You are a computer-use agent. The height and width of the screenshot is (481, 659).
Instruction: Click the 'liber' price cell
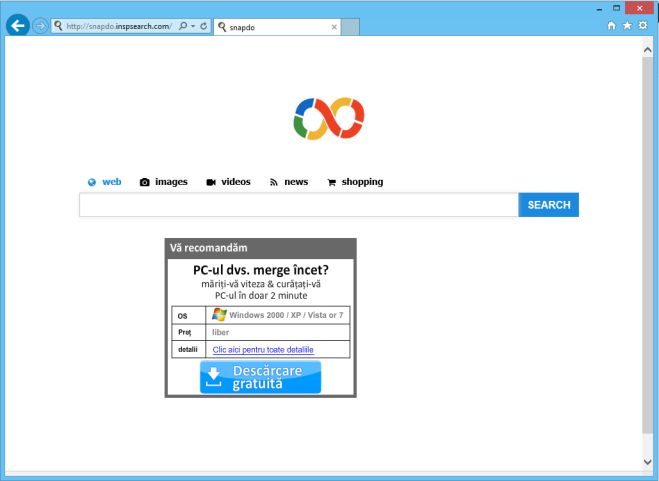[x=278, y=332]
